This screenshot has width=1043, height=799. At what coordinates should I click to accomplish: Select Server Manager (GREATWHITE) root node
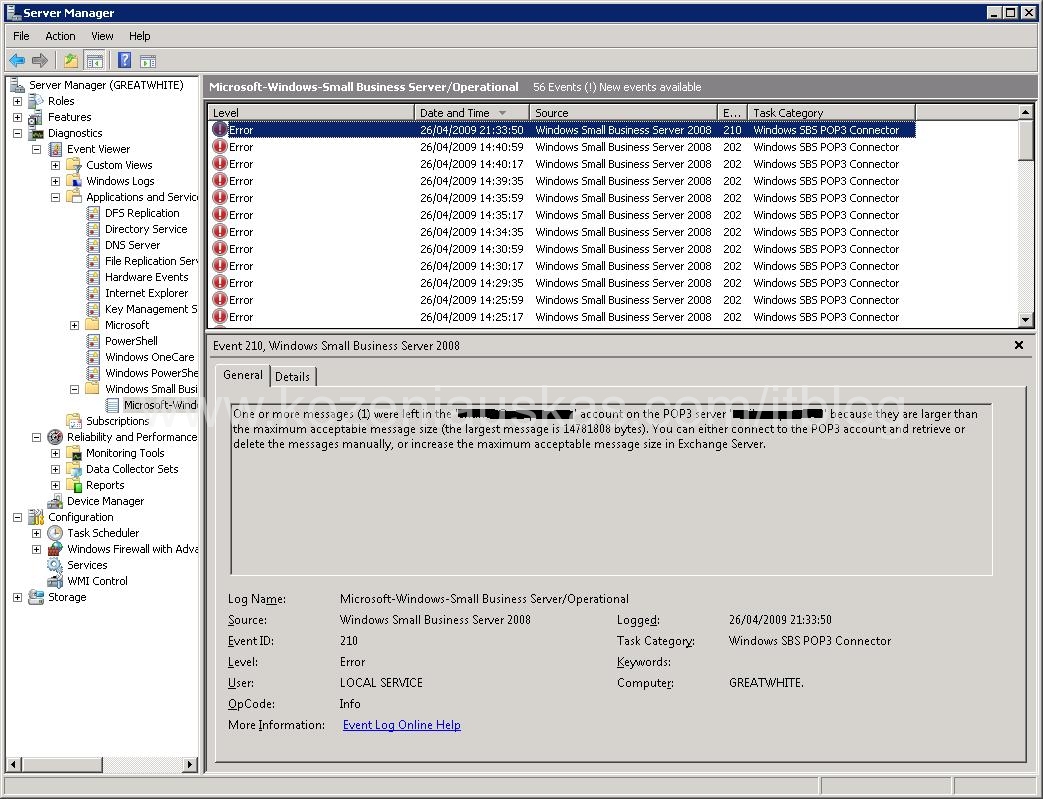point(106,85)
